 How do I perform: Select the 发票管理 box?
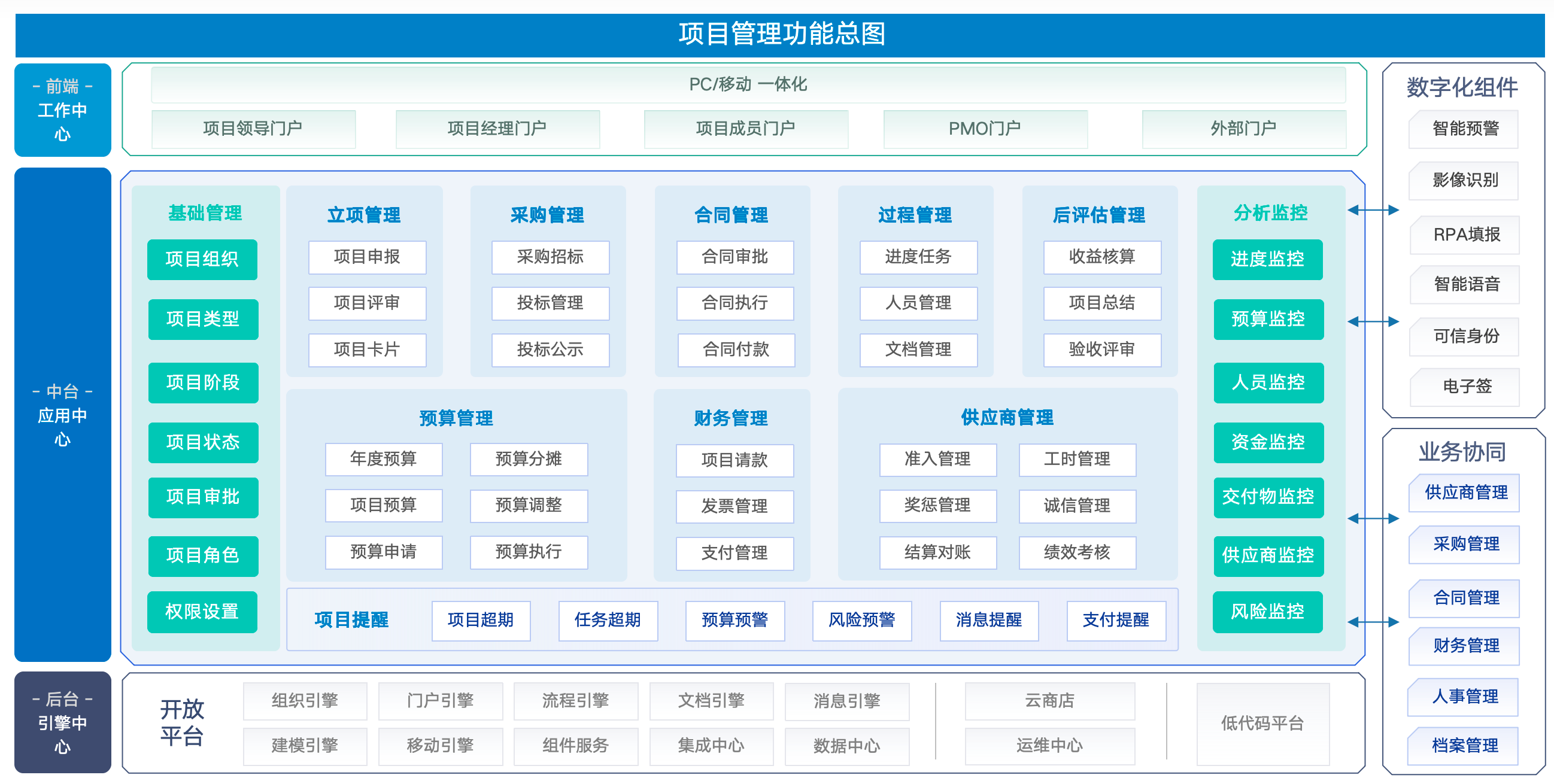pos(734,506)
